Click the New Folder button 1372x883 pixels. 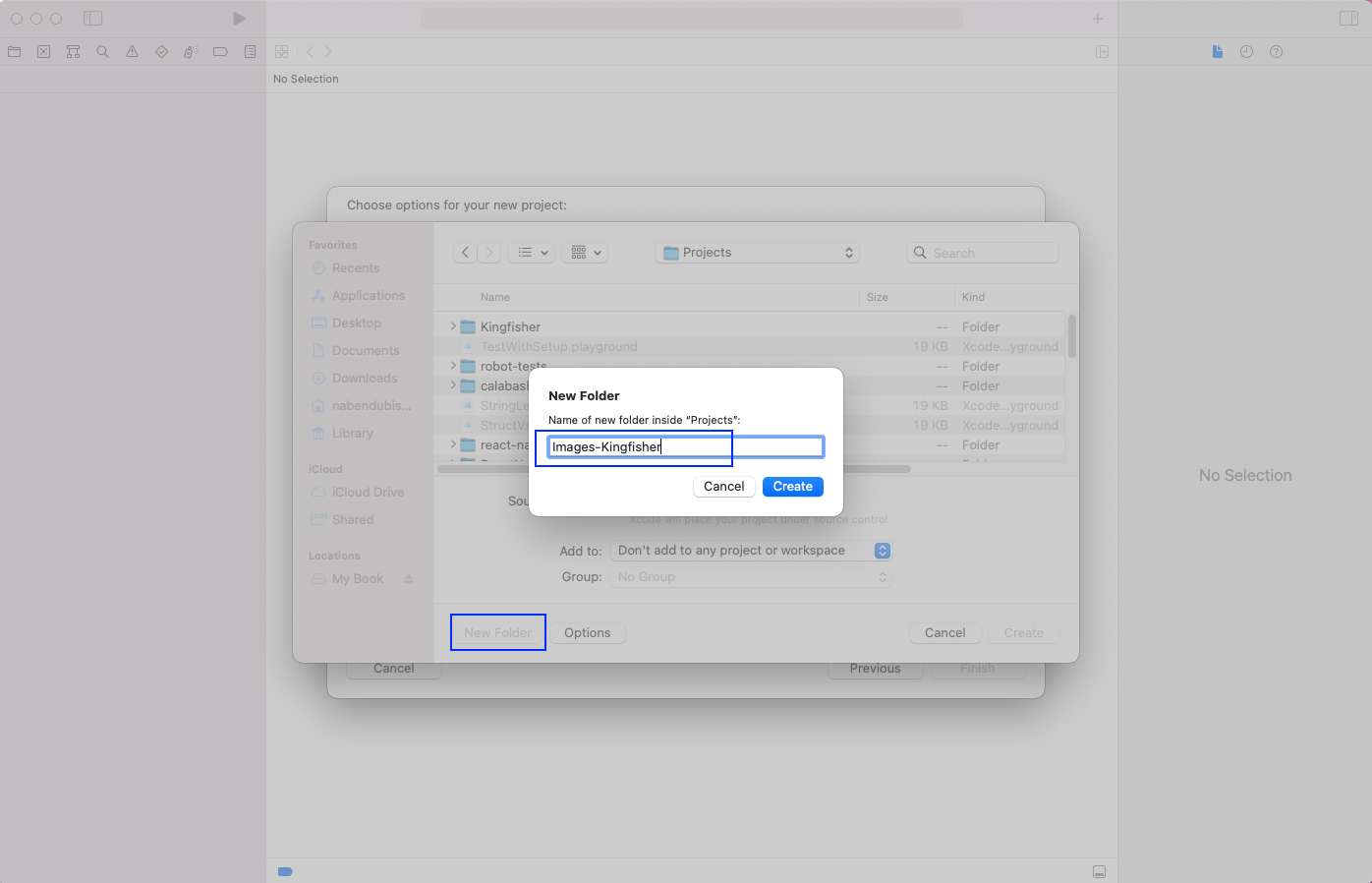(x=498, y=633)
